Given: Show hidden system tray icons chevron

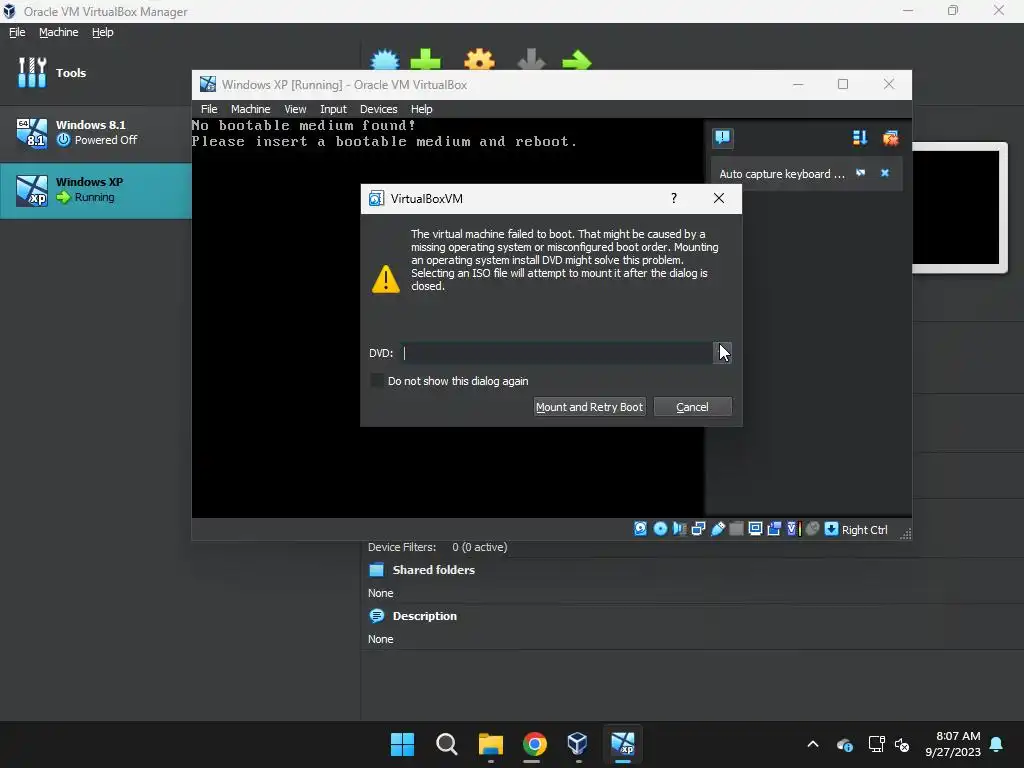Looking at the screenshot, I should [x=813, y=744].
